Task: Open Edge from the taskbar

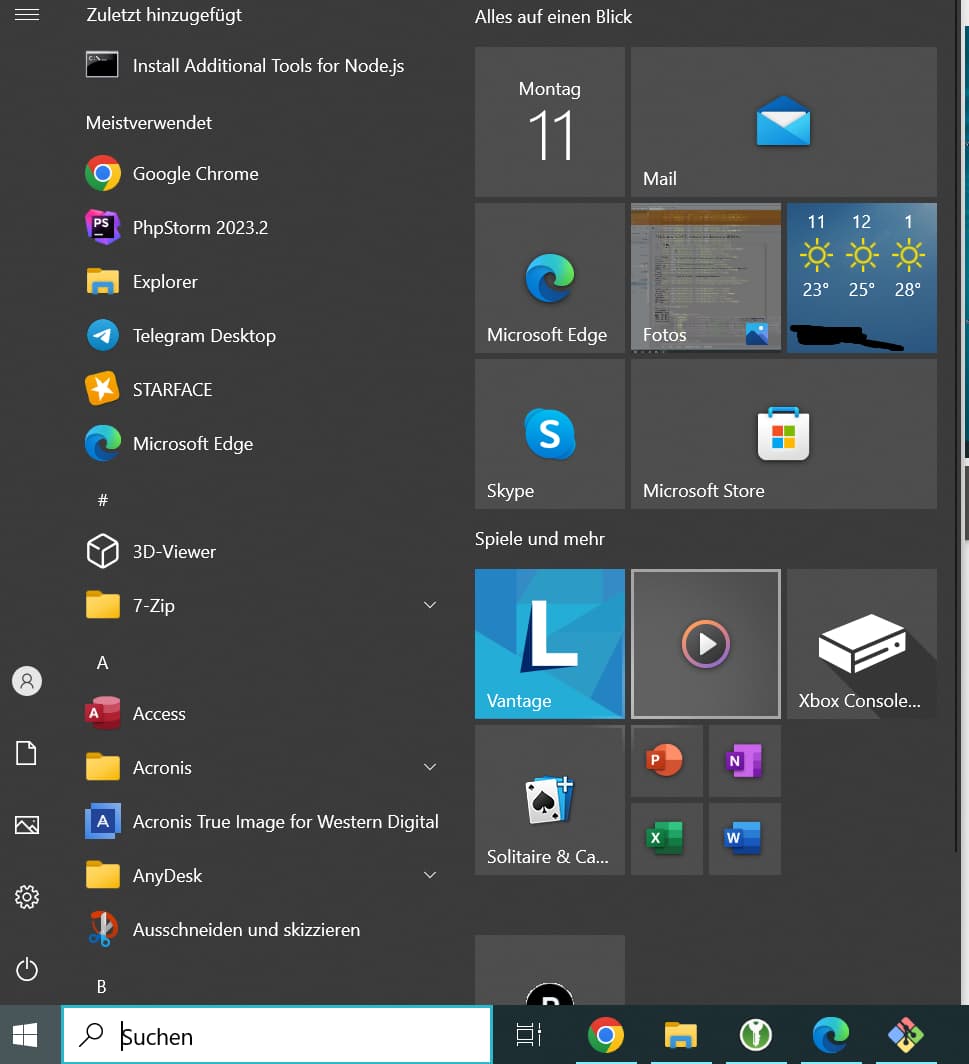Action: pyautogui.click(x=831, y=1036)
